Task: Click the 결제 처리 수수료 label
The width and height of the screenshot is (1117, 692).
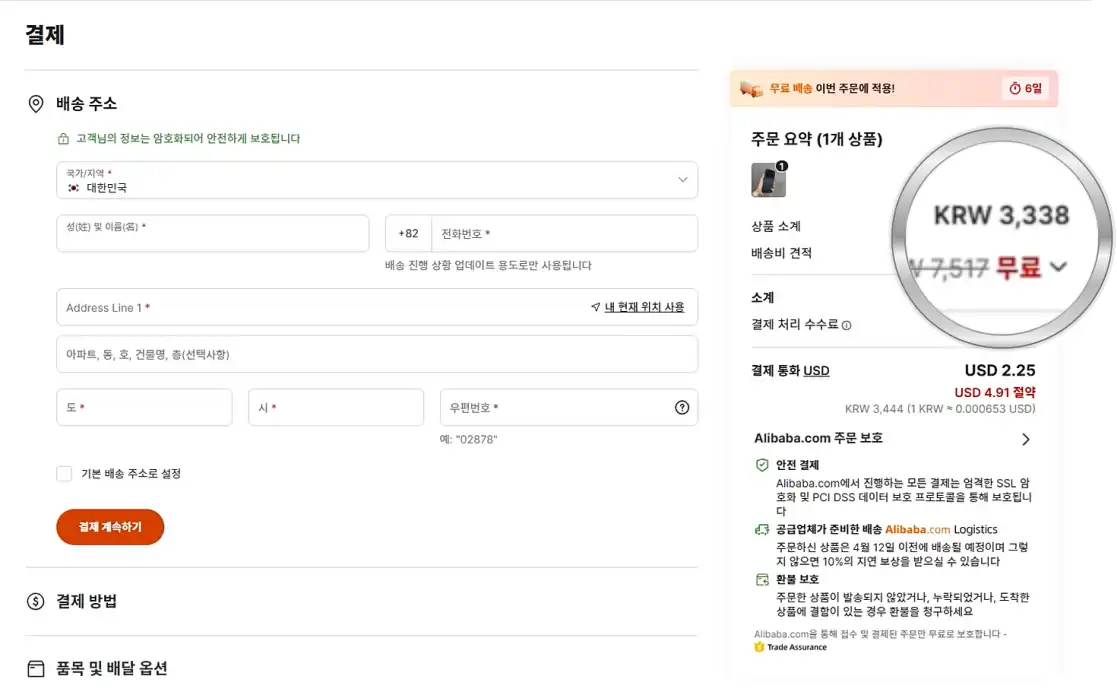Action: tap(795, 325)
